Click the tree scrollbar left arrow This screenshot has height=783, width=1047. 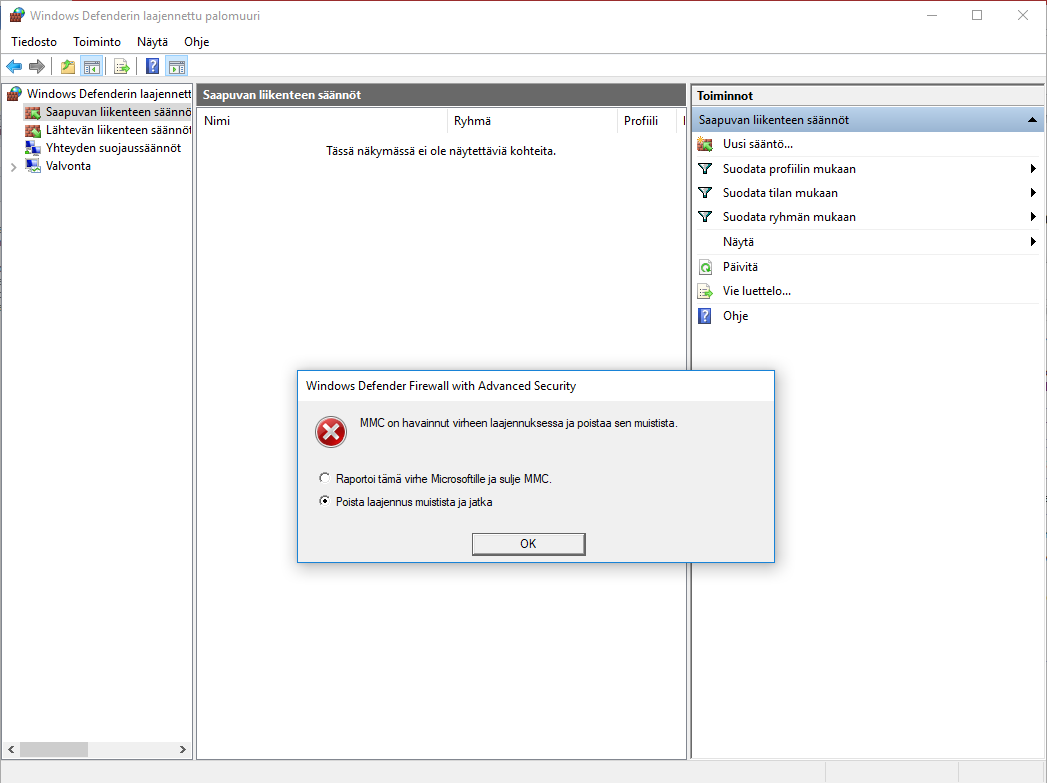(x=11, y=750)
